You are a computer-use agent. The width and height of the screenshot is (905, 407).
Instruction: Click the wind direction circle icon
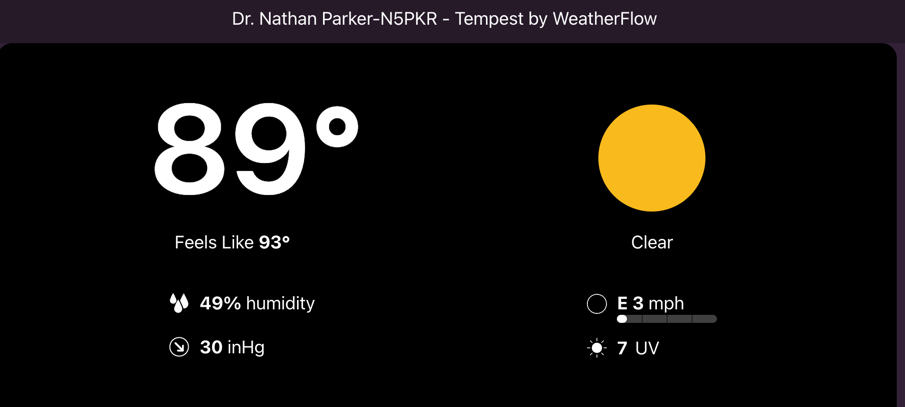[597, 304]
